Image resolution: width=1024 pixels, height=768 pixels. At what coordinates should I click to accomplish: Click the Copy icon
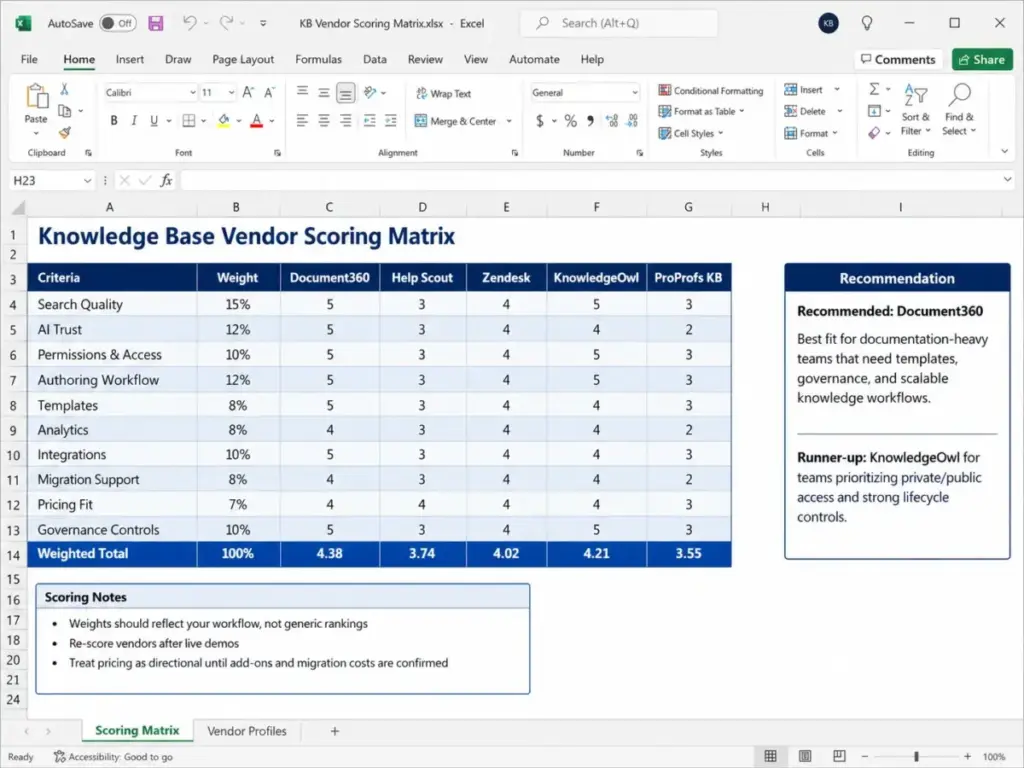click(65, 111)
